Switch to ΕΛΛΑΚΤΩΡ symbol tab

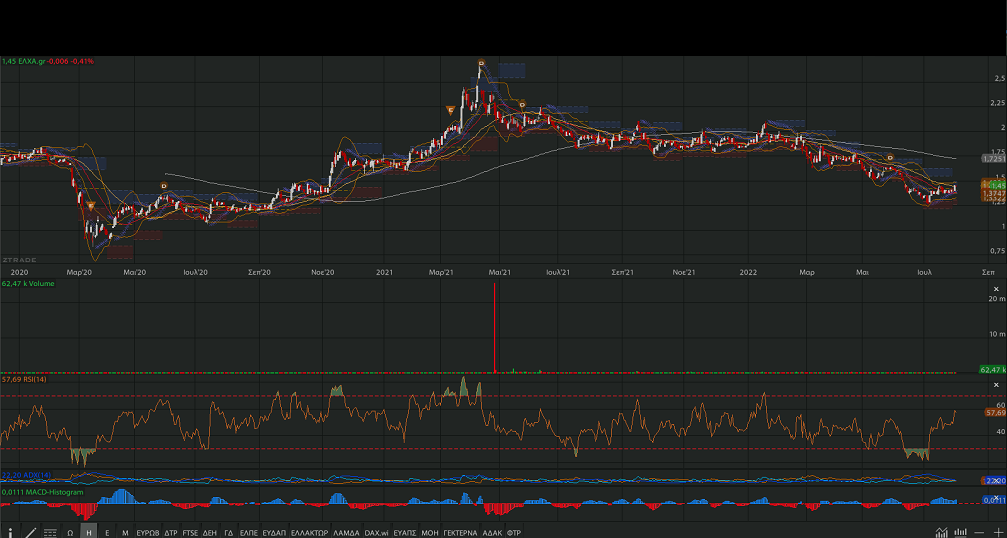(x=309, y=533)
